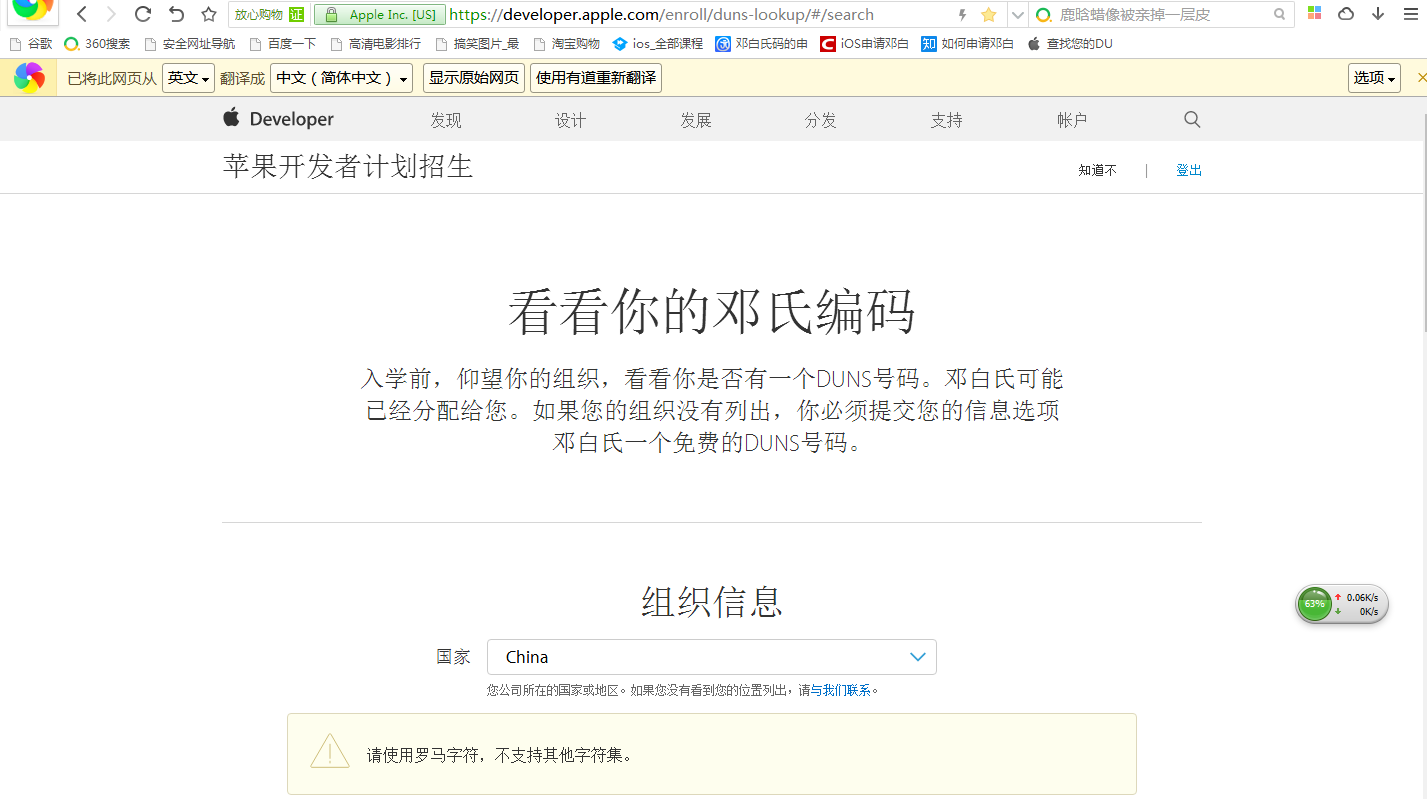Click the download arrow icon in toolbar
The height and width of the screenshot is (799, 1427).
pos(1377,14)
